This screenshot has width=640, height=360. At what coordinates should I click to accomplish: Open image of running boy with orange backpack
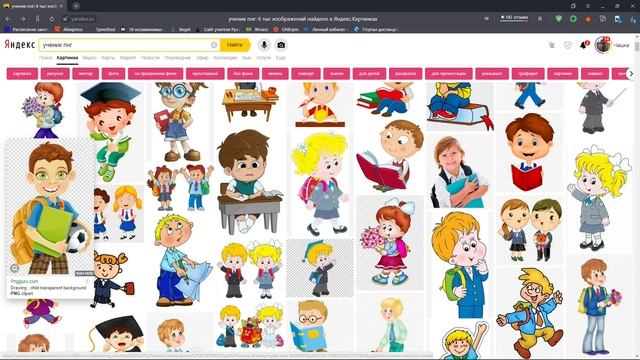[529, 313]
